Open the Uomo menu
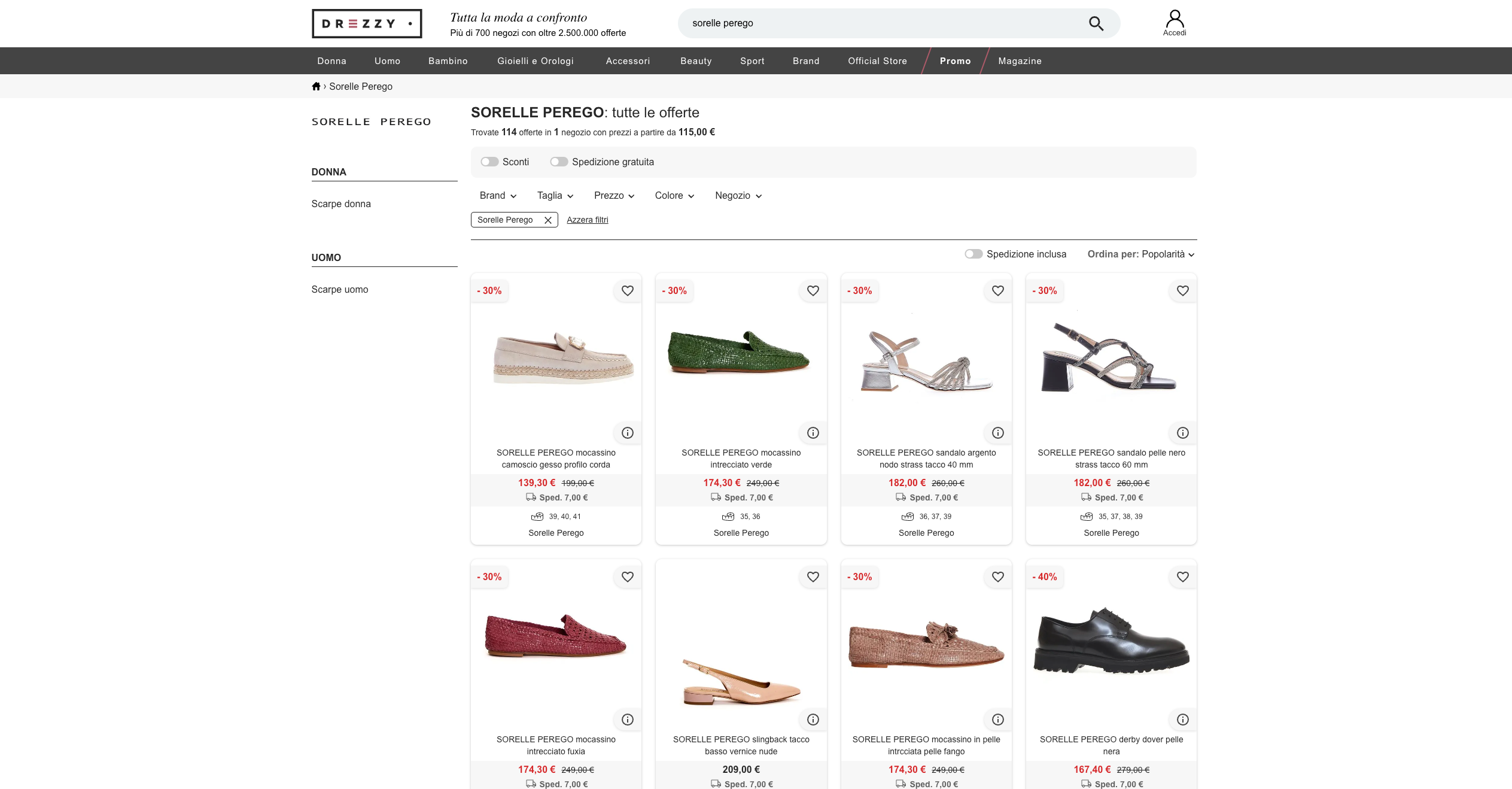 (387, 61)
